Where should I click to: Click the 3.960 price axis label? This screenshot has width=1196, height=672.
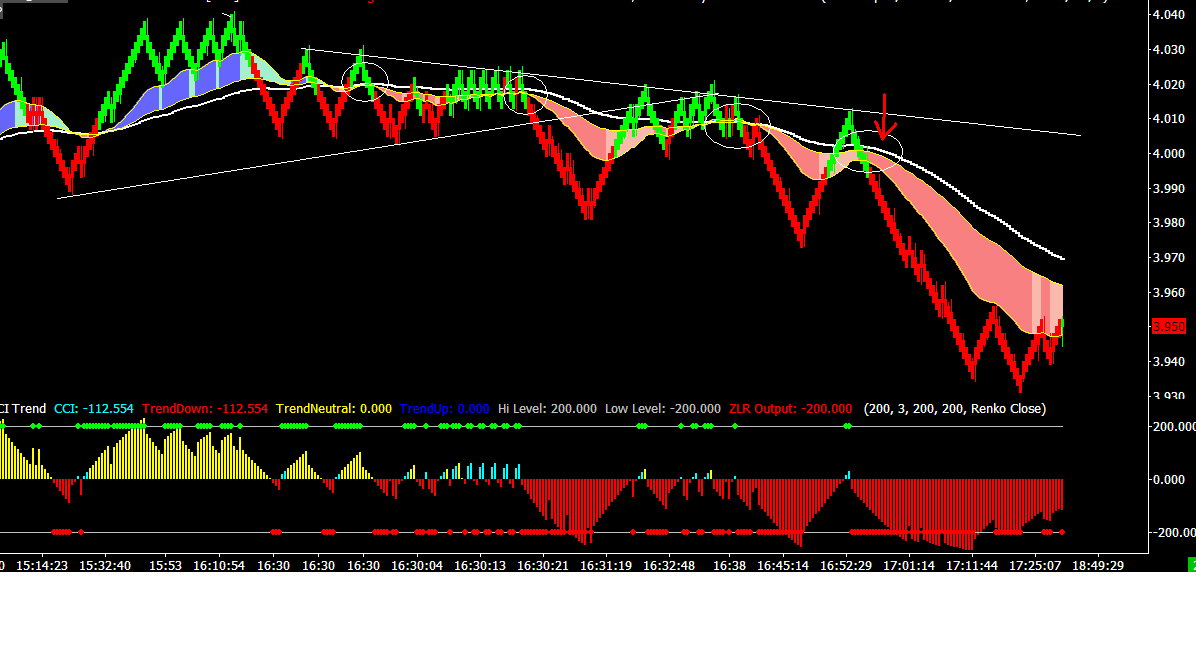[1169, 292]
